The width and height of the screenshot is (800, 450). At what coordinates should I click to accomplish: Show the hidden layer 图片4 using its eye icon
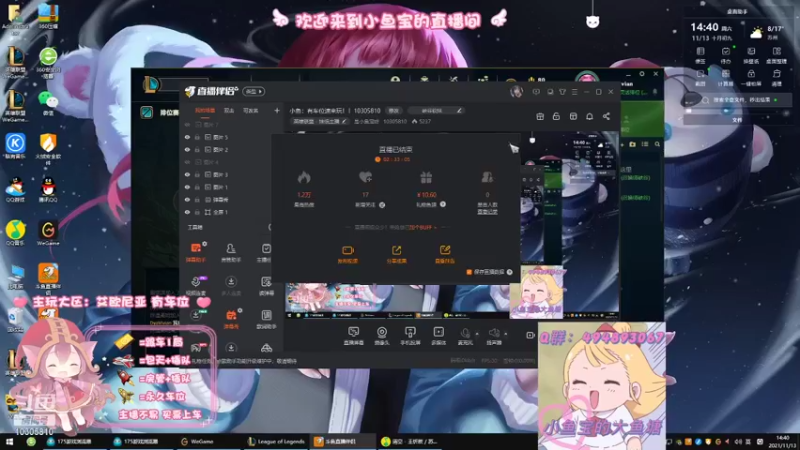(187, 162)
